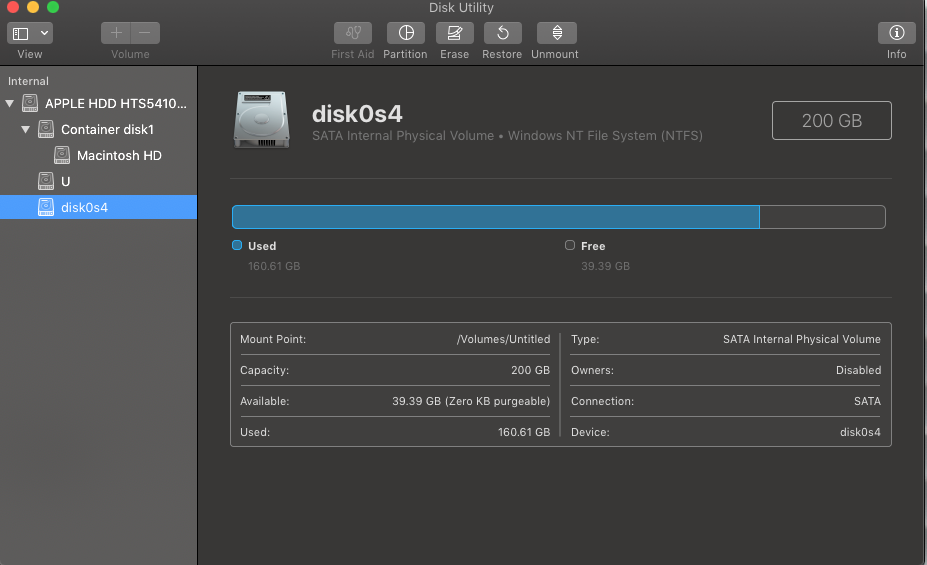Select Macintosh HD volume
This screenshot has height=565, width=927.
(x=98, y=155)
